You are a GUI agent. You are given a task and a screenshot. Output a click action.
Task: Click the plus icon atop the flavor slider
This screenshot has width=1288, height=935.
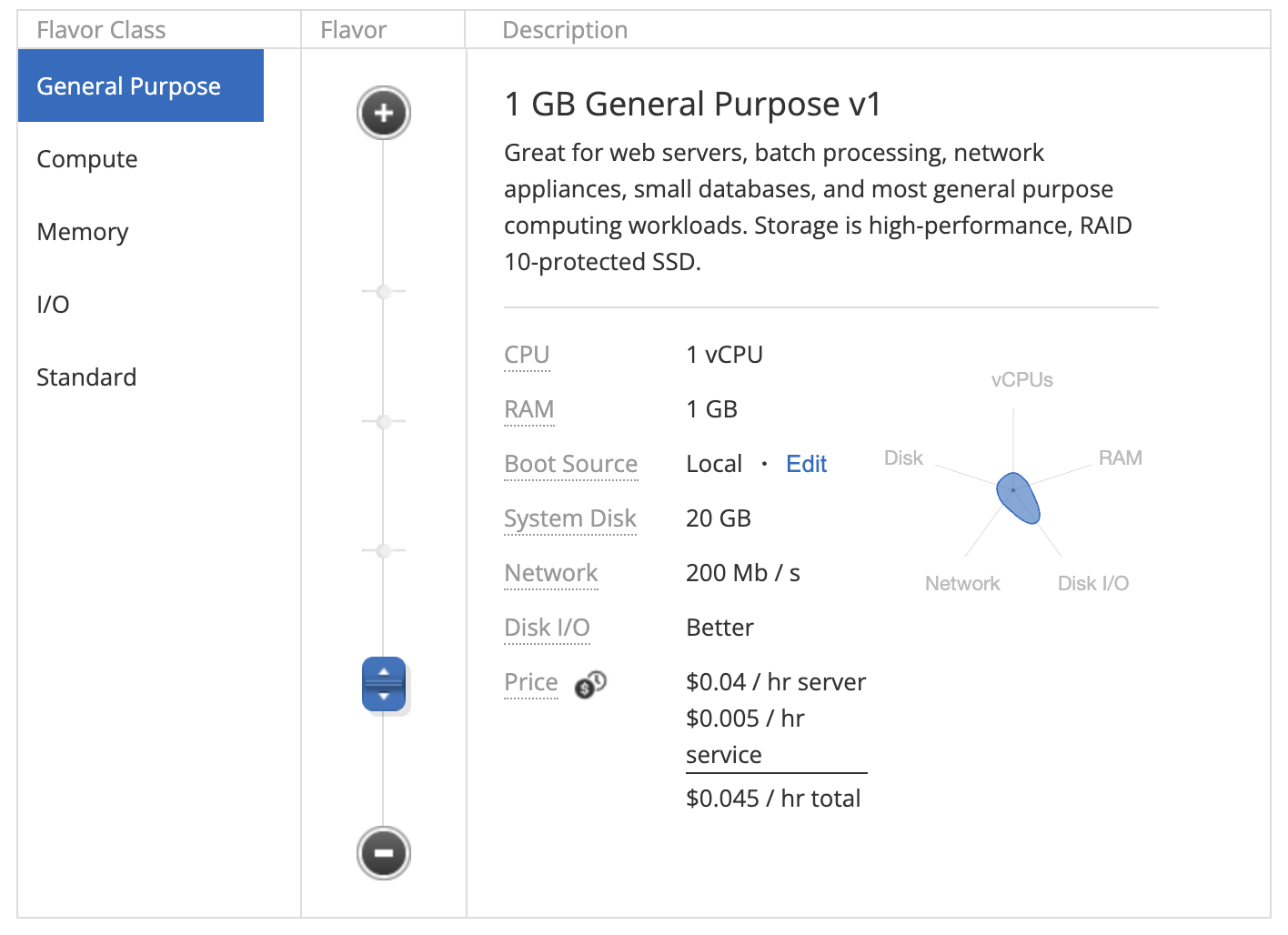(383, 113)
